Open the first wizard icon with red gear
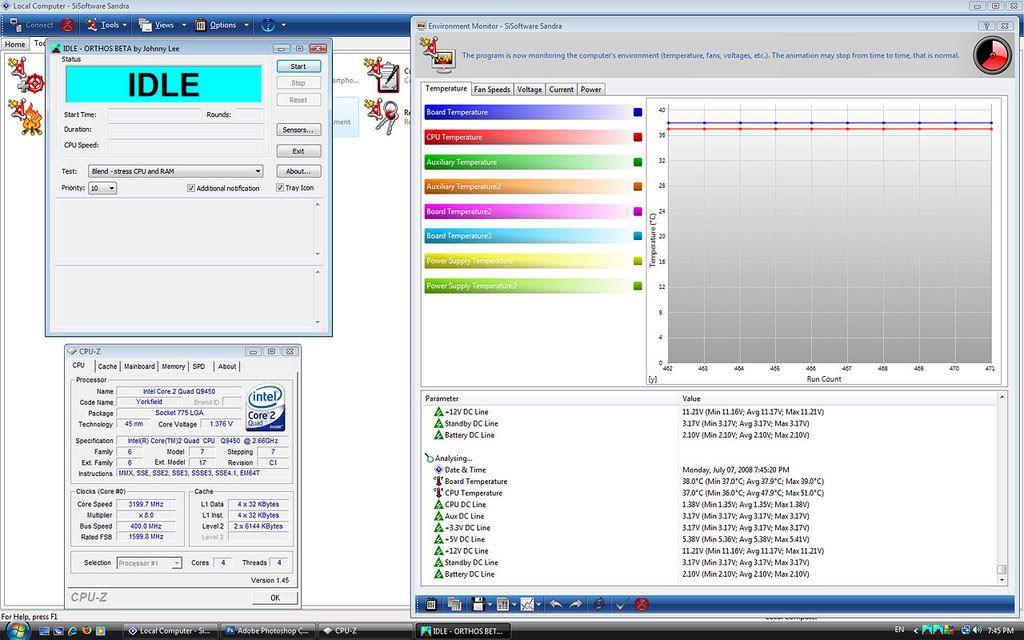1024x640 pixels. (26, 75)
